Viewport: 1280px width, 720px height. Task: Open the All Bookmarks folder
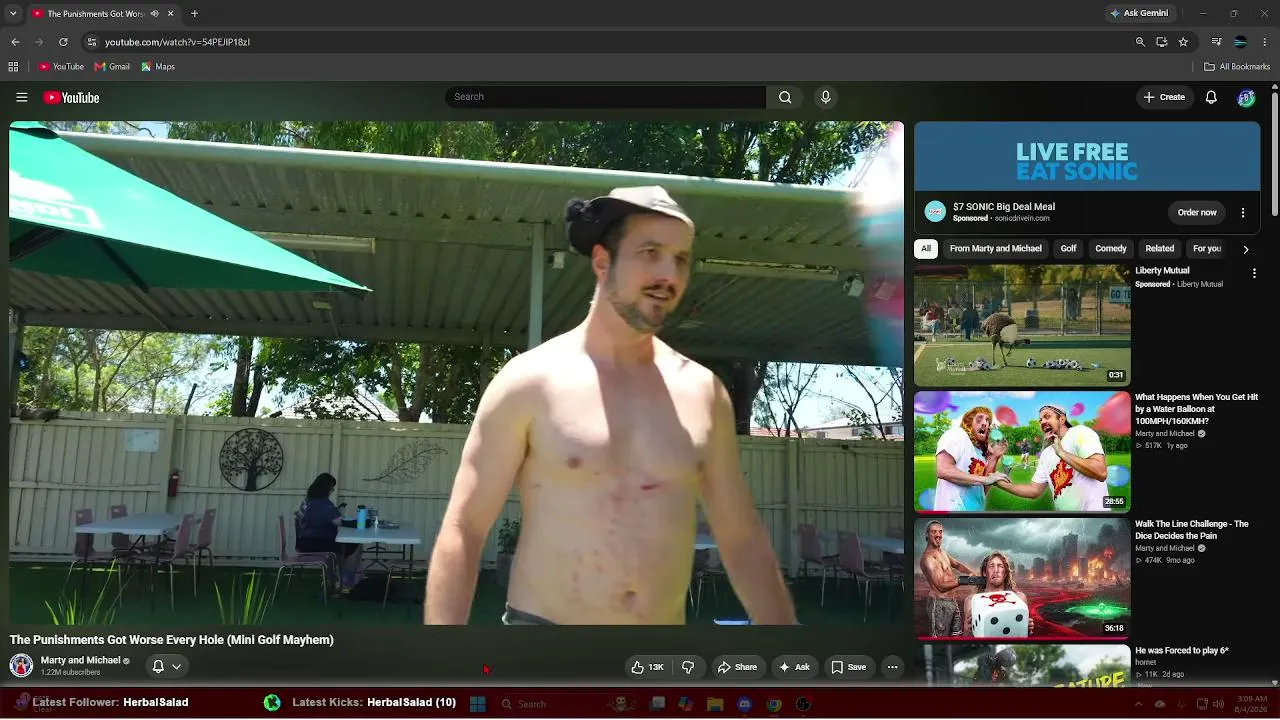[x=1237, y=67]
